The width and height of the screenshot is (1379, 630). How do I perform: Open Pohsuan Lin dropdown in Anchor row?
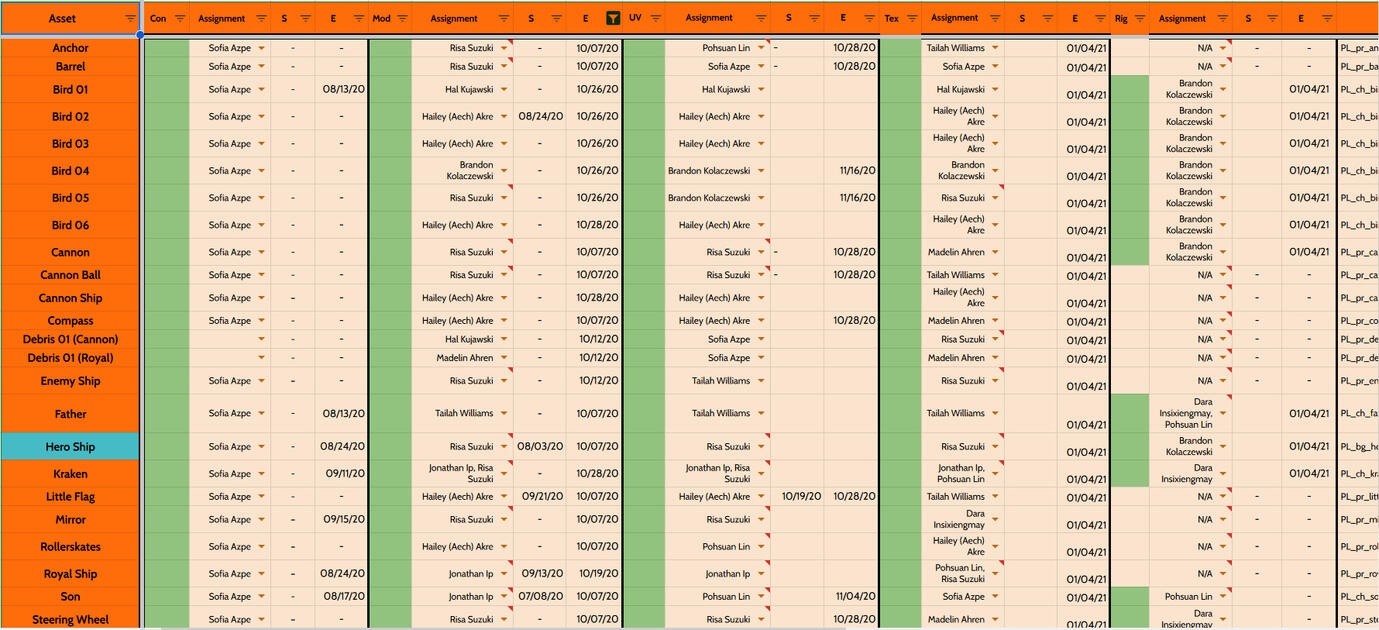[761, 48]
